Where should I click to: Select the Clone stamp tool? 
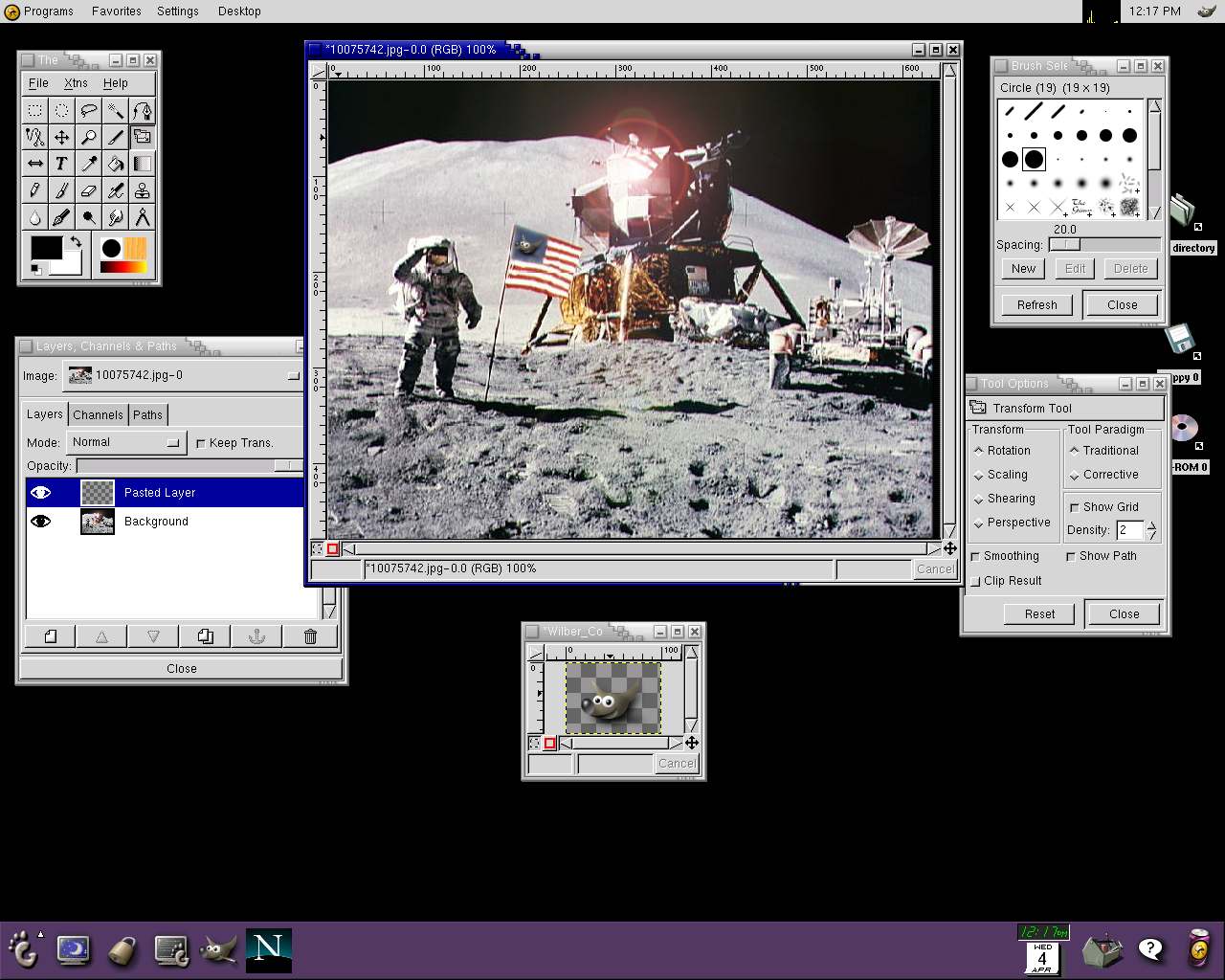click(x=142, y=190)
